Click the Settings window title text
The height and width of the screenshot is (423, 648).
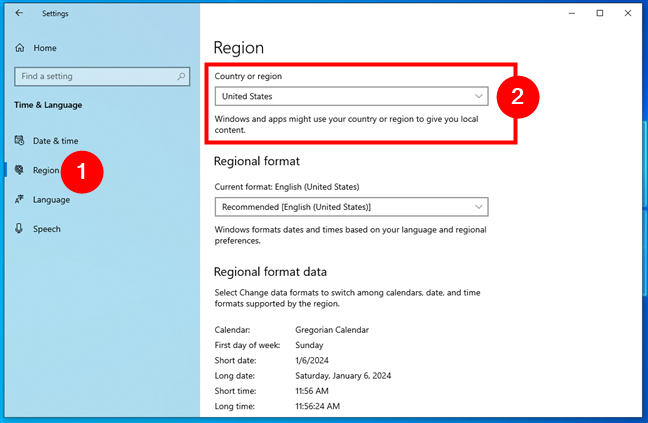pos(55,14)
